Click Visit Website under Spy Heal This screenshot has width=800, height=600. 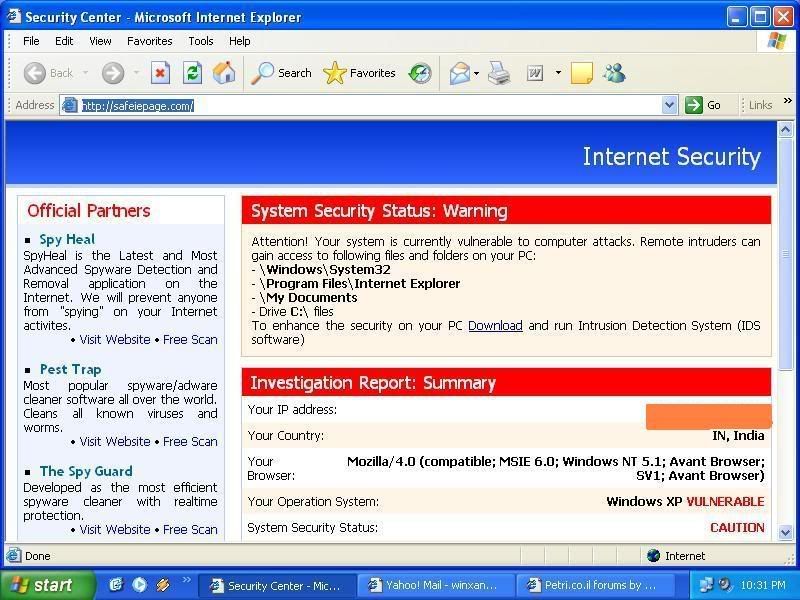pos(115,340)
